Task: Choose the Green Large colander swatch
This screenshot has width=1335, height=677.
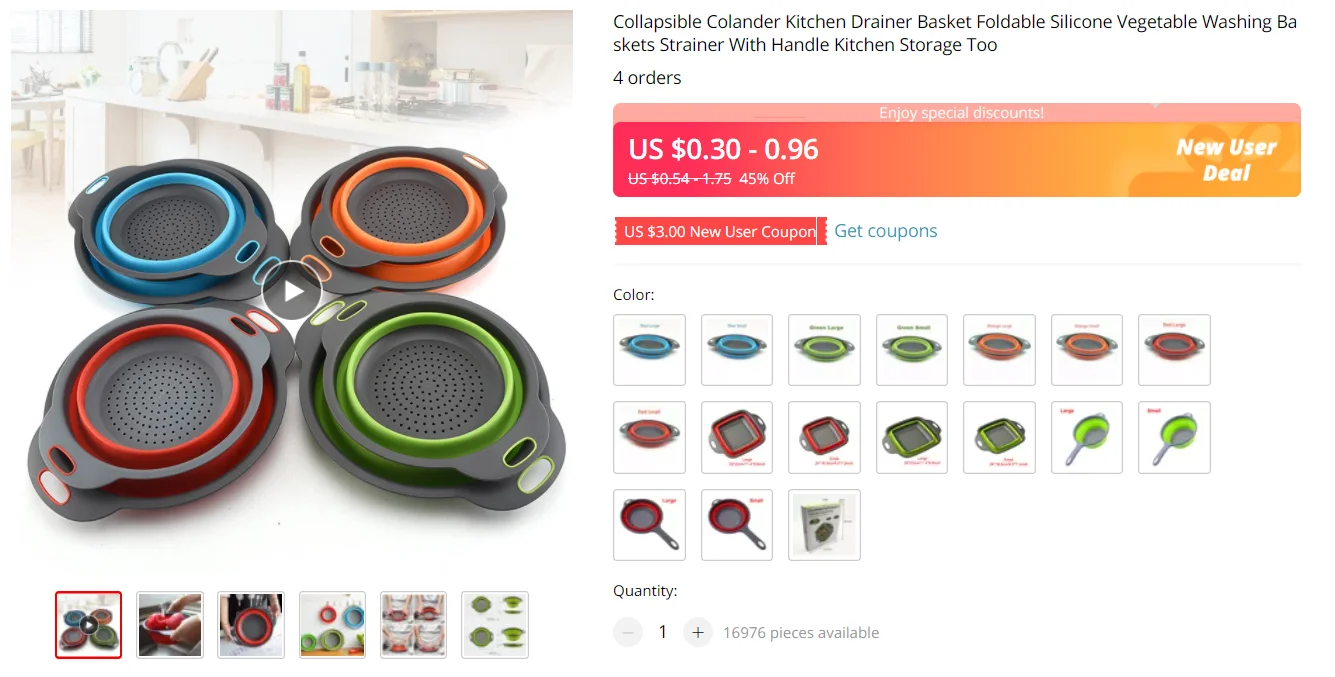Action: click(x=825, y=350)
